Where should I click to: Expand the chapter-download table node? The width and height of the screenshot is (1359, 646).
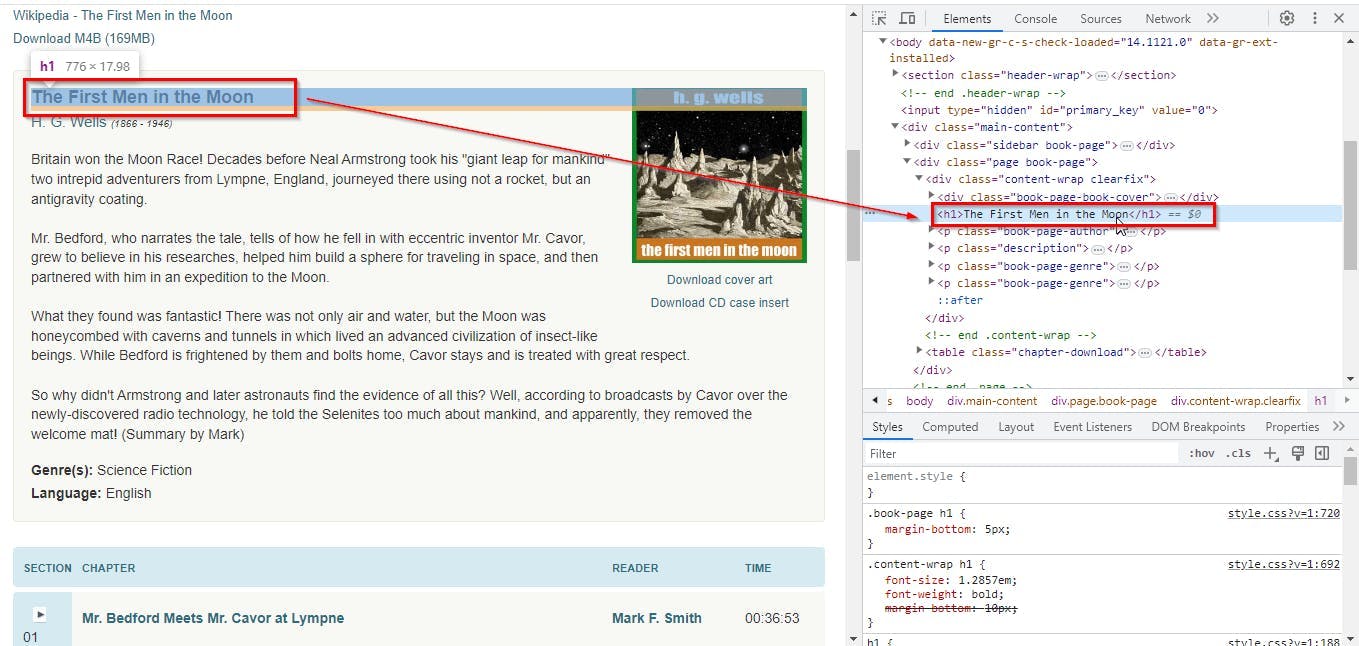(x=920, y=351)
